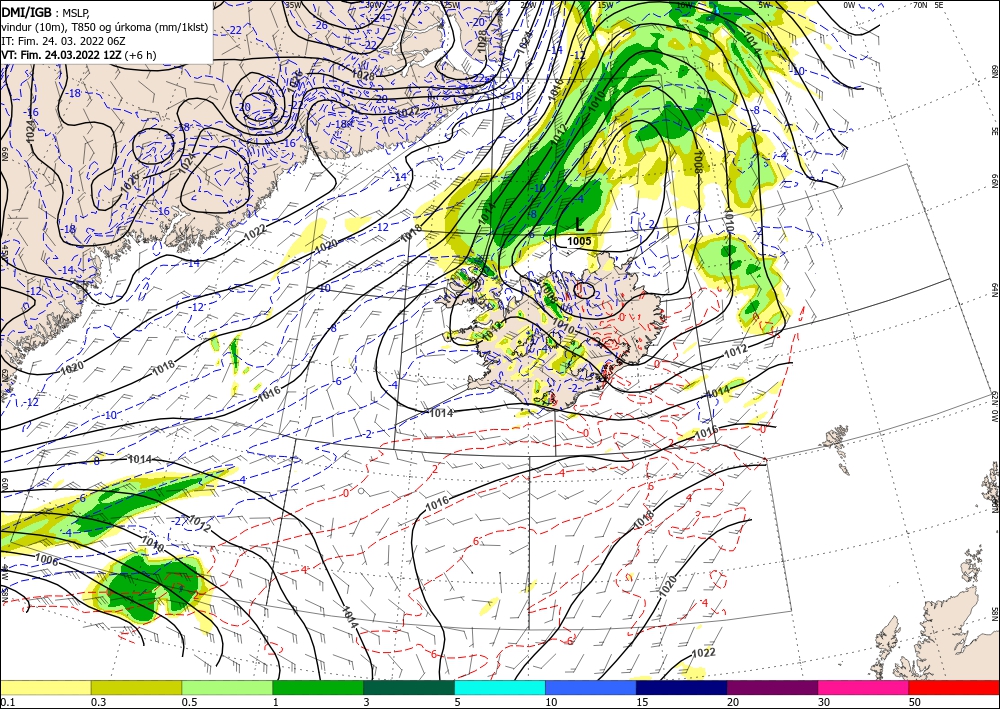
Task: Click the 'DMI/IGB : MSLP,' title text
Action: coord(46,11)
